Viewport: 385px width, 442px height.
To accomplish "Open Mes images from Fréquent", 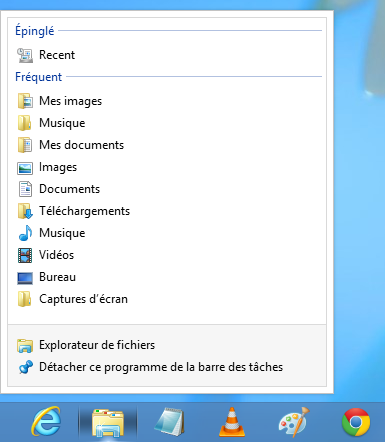I will click(167, 101).
